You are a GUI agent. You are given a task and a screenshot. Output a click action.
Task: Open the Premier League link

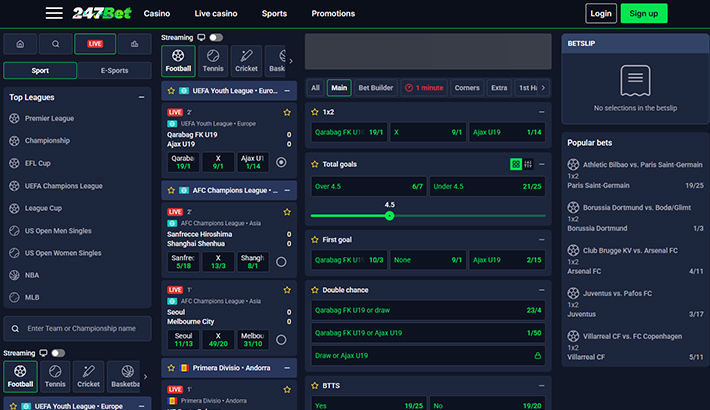tap(49, 118)
